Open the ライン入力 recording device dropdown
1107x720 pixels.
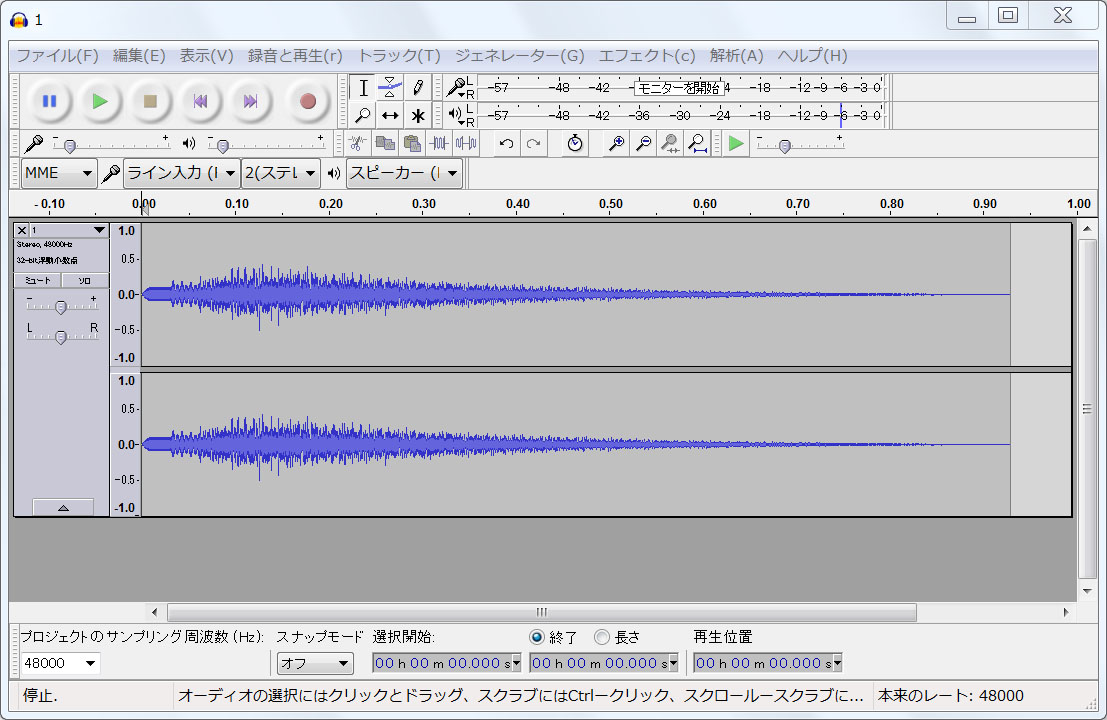tap(181, 173)
